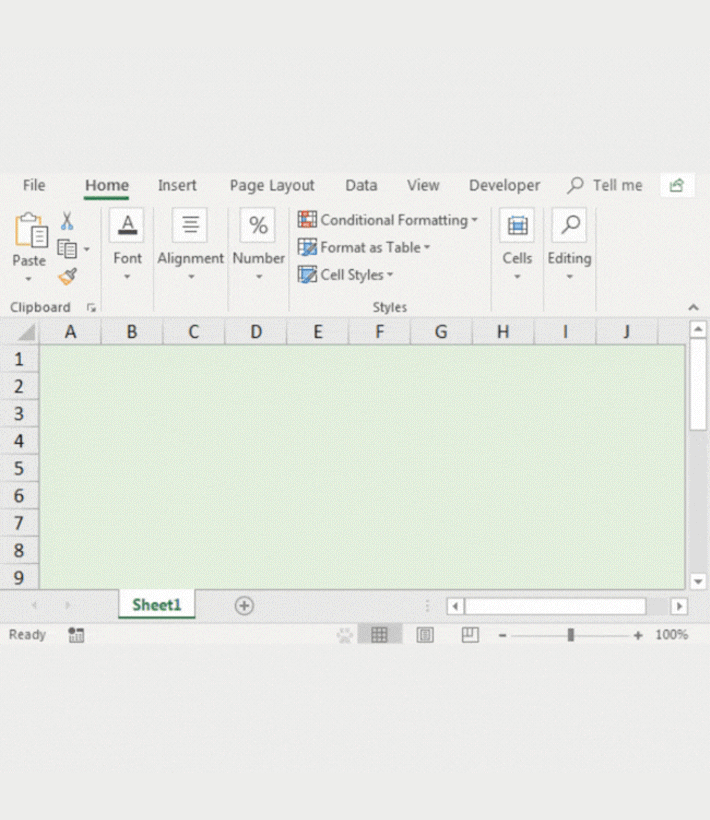
Task: Click the Ready status text
Action: 27,635
